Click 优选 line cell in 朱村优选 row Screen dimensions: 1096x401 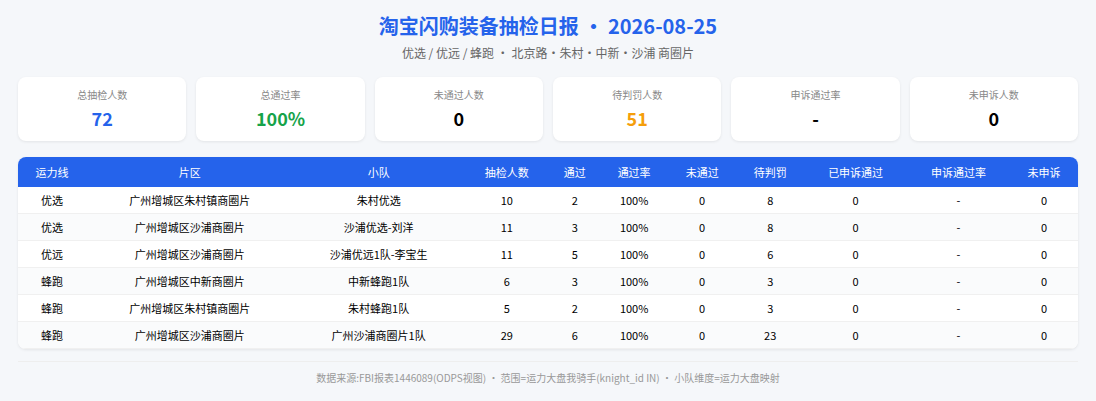(x=52, y=201)
